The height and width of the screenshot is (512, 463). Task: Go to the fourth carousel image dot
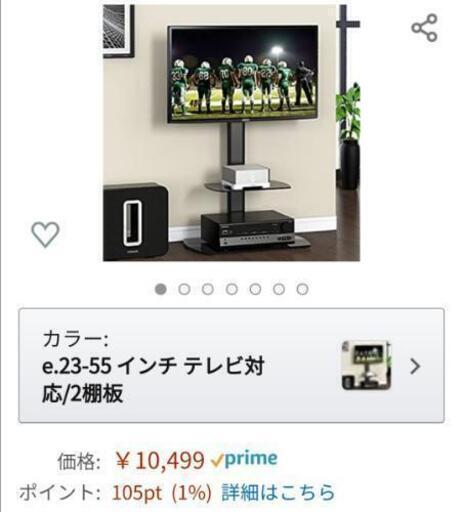[x=232, y=289]
